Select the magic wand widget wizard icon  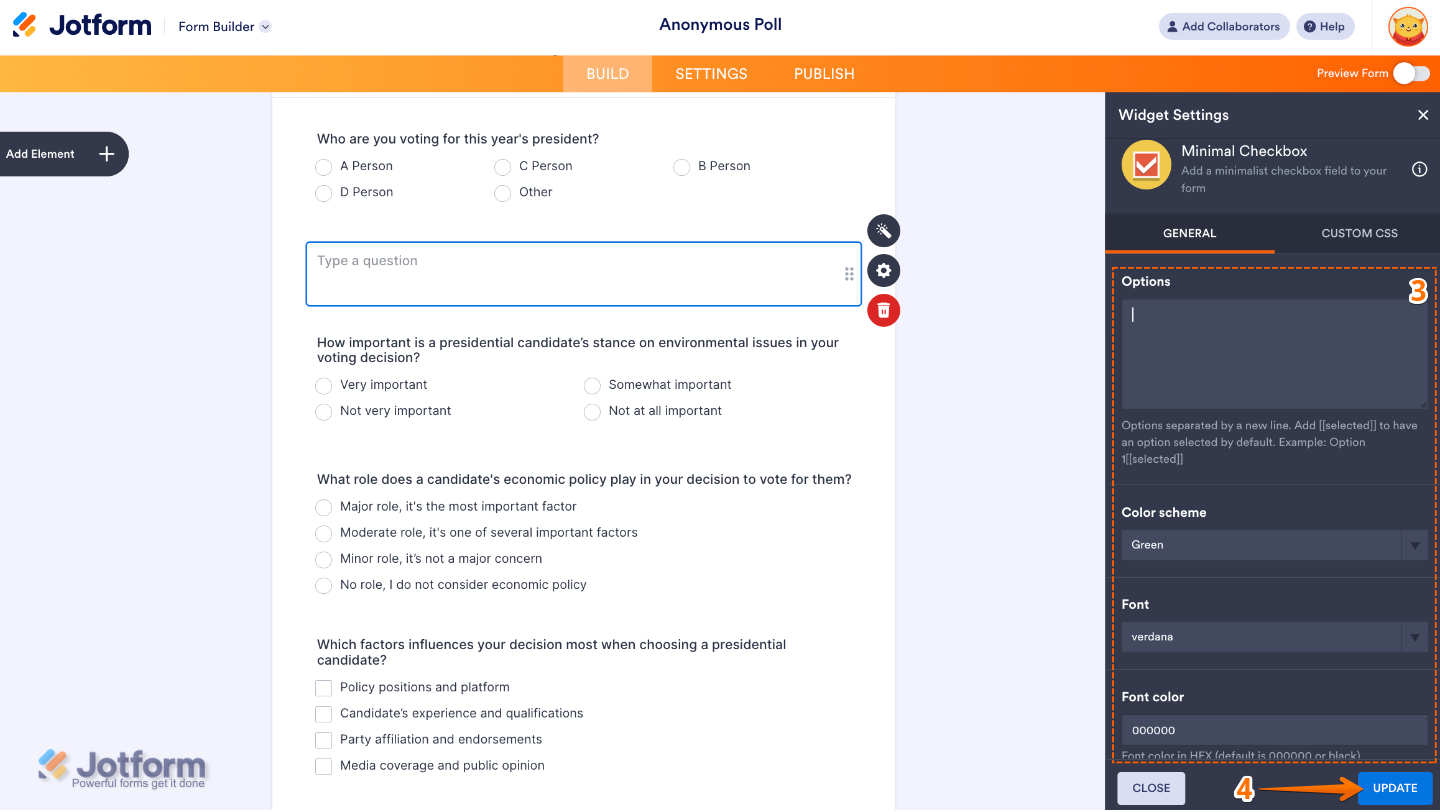point(883,230)
